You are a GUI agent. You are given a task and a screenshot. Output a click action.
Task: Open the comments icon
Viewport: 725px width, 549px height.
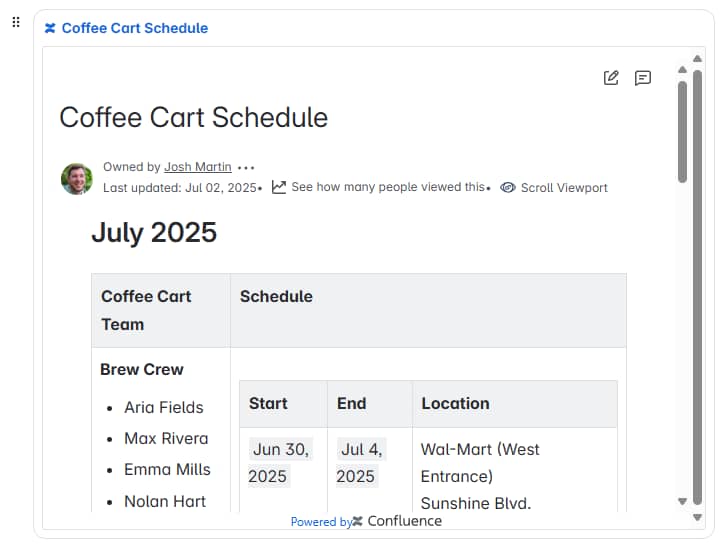pos(643,78)
